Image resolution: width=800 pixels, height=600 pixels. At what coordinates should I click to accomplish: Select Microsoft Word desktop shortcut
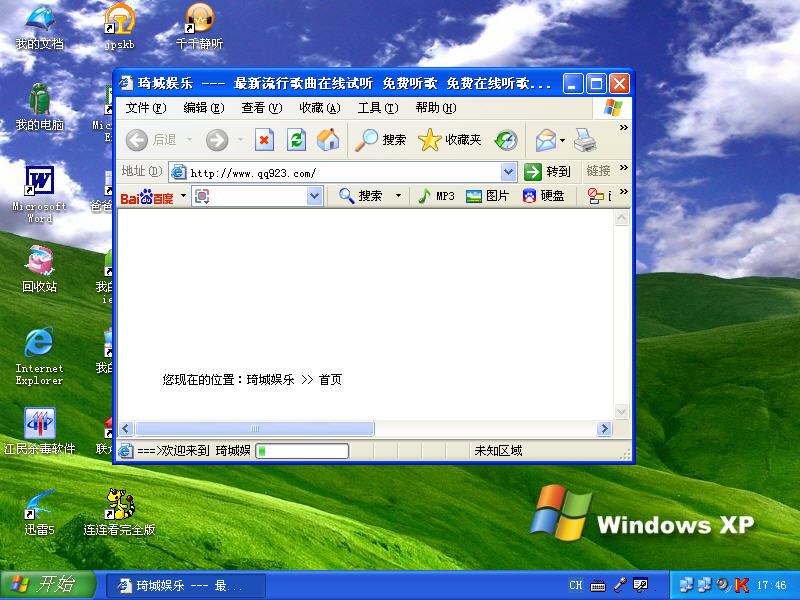pos(40,195)
